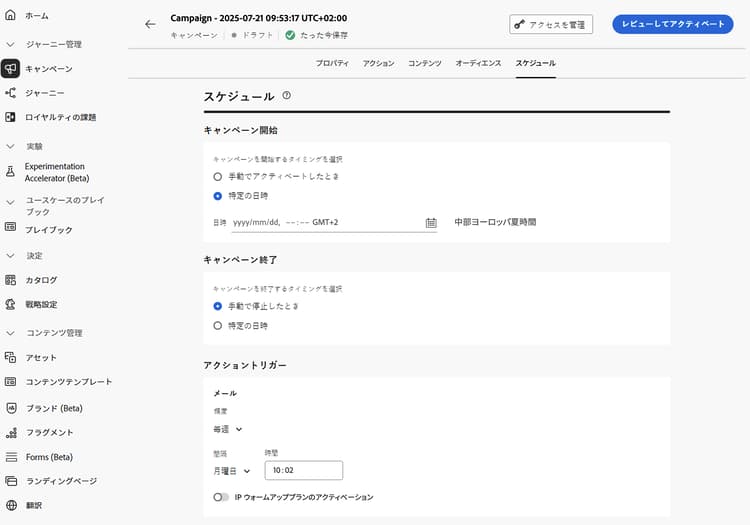Open the 毎週 frequency dropdown
750x525 pixels.
pyautogui.click(x=228, y=429)
